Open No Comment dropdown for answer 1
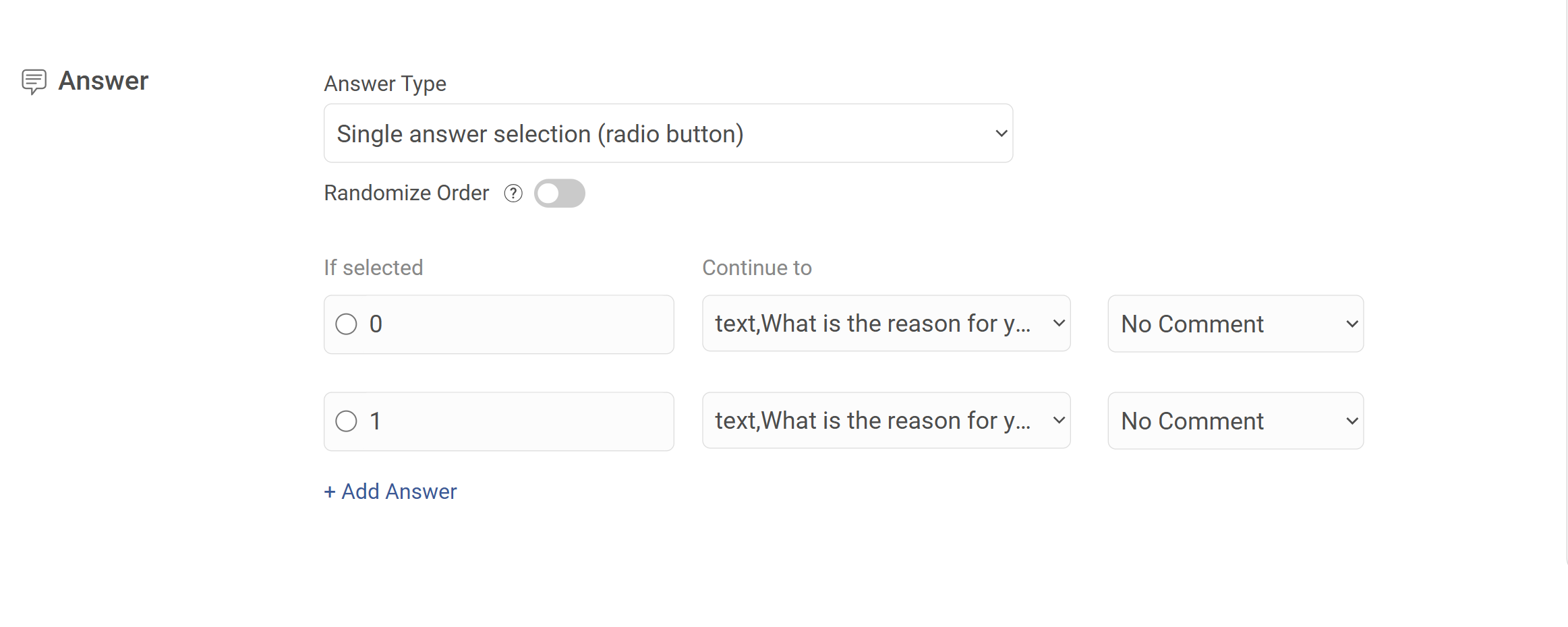The height and width of the screenshot is (627, 1568). pyautogui.click(x=1236, y=421)
